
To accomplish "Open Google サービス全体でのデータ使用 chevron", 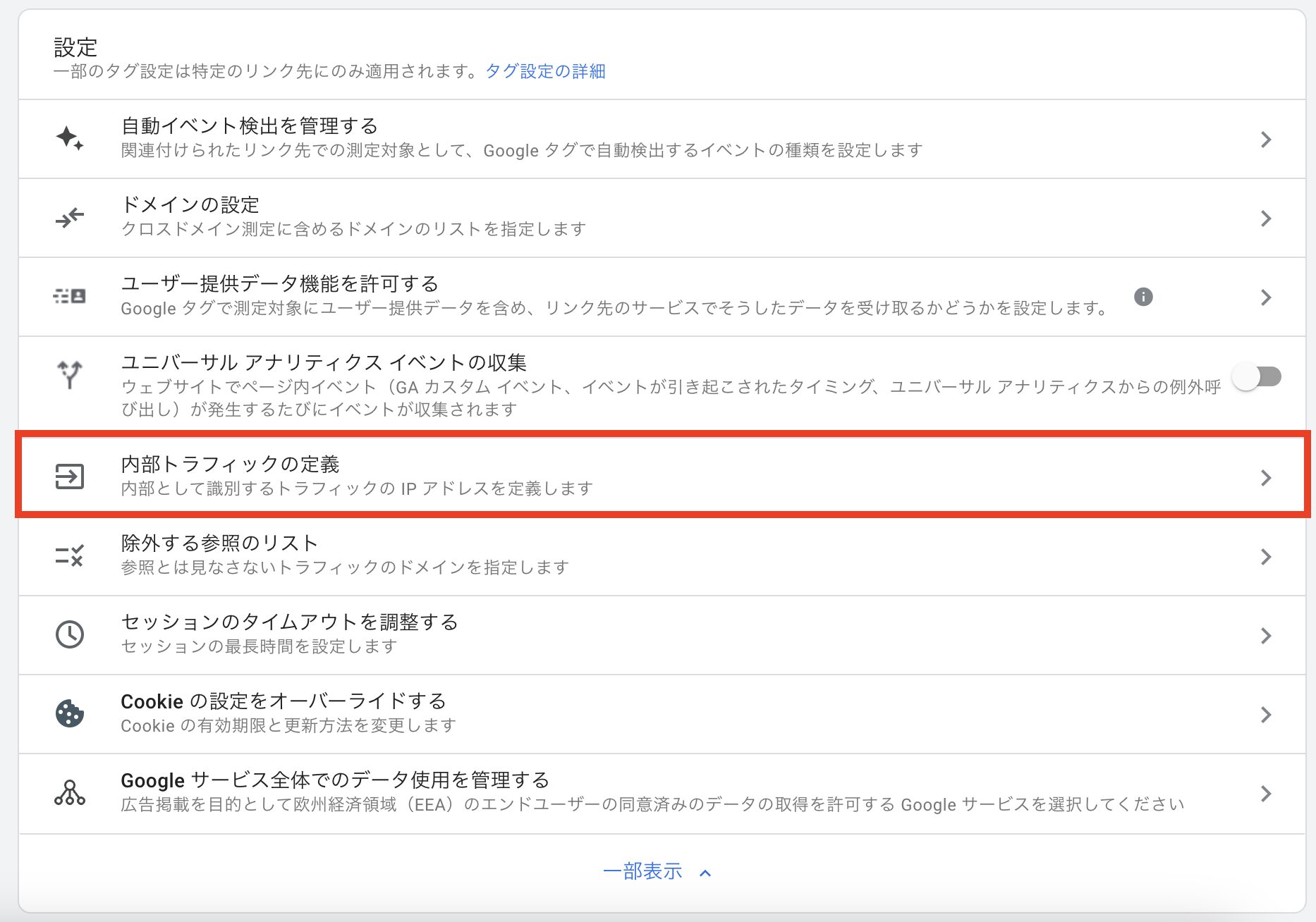I will (x=1266, y=794).
